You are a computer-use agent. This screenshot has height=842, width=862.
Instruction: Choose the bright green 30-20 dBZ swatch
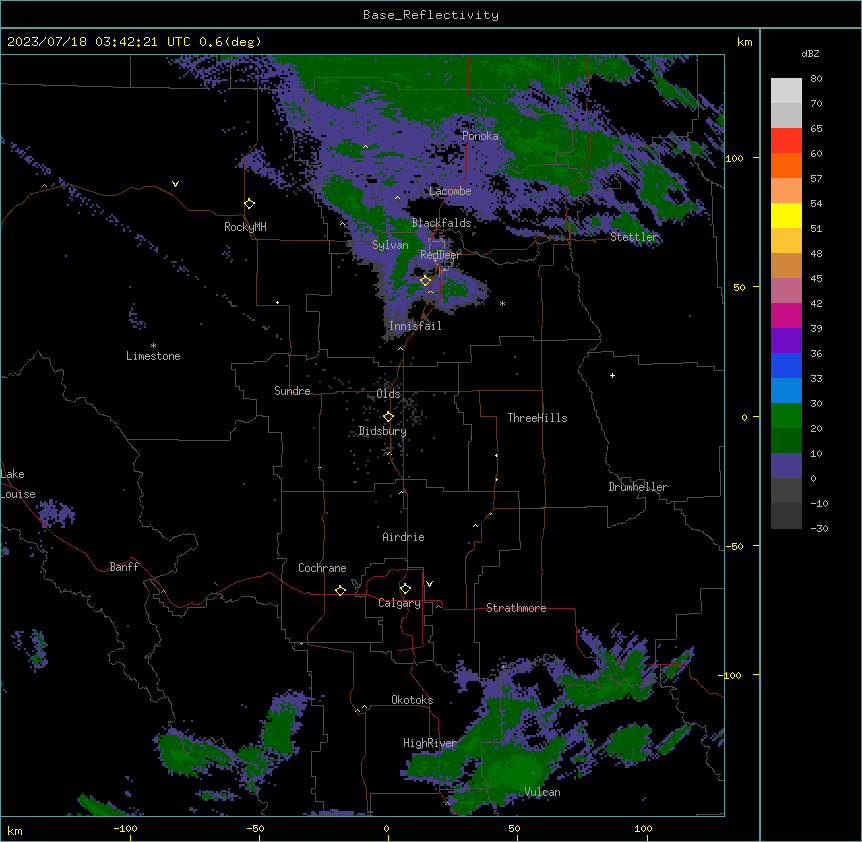tap(786, 416)
